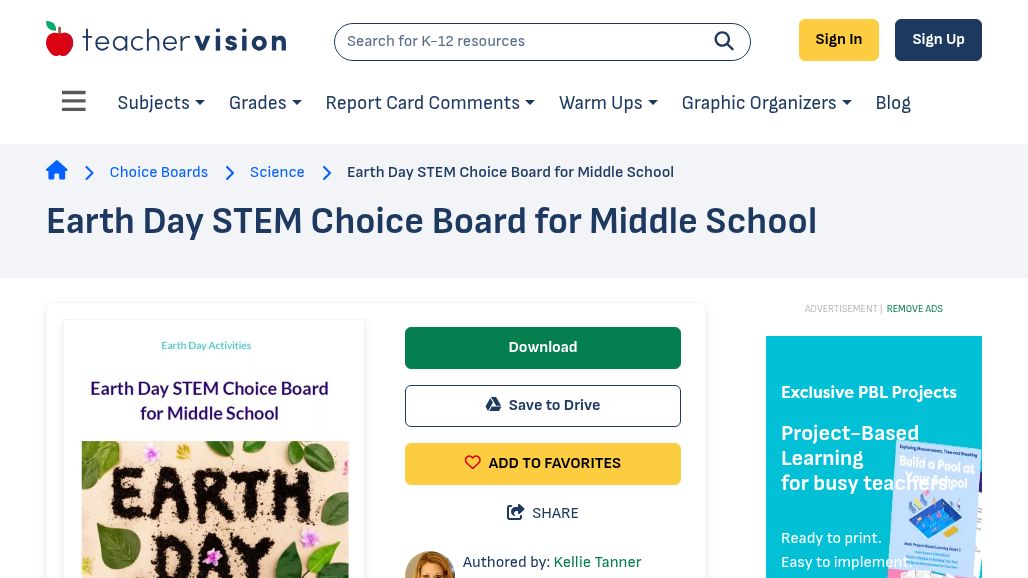Focus the K-12 resources search field
The image size is (1028, 578).
click(520, 41)
